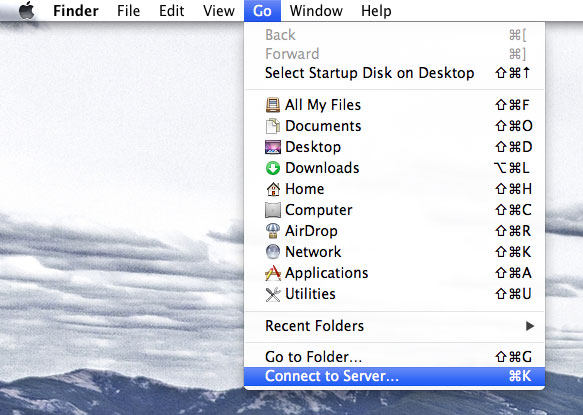Click the Desktop picture icon
583x415 pixels.
273,147
